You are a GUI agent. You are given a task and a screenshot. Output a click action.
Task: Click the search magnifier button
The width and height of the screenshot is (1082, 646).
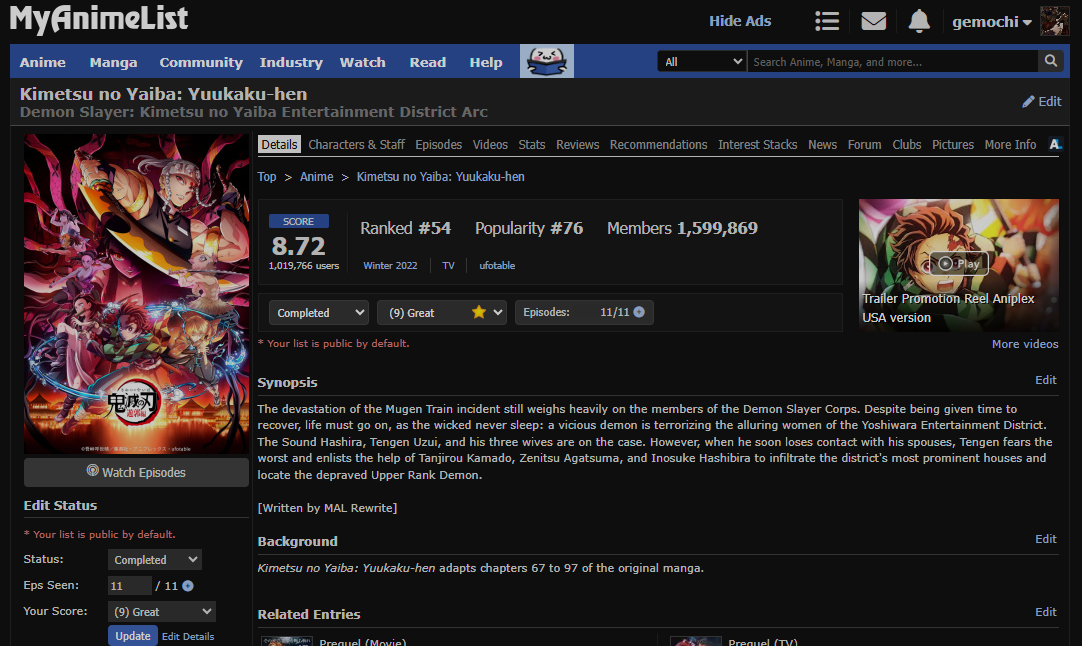1050,61
